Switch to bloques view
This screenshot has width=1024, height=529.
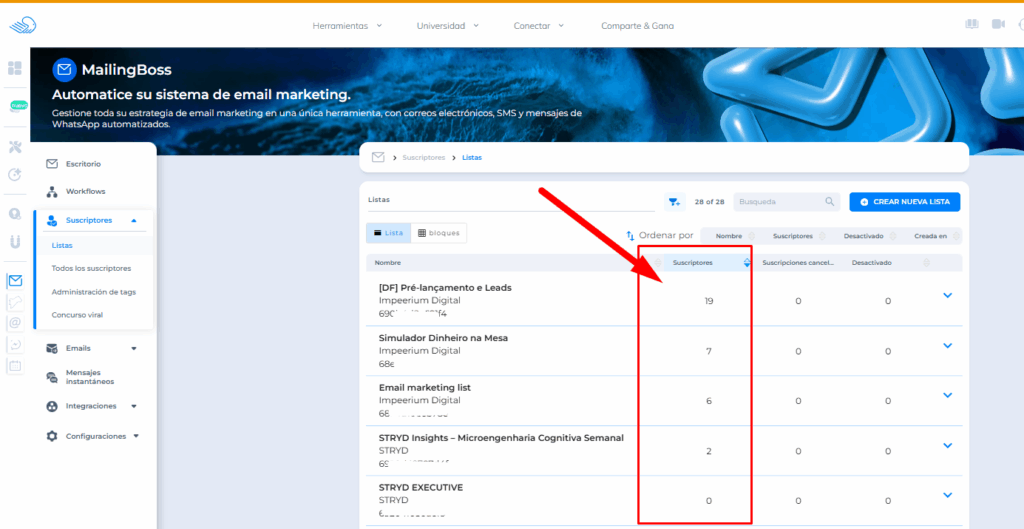439,233
